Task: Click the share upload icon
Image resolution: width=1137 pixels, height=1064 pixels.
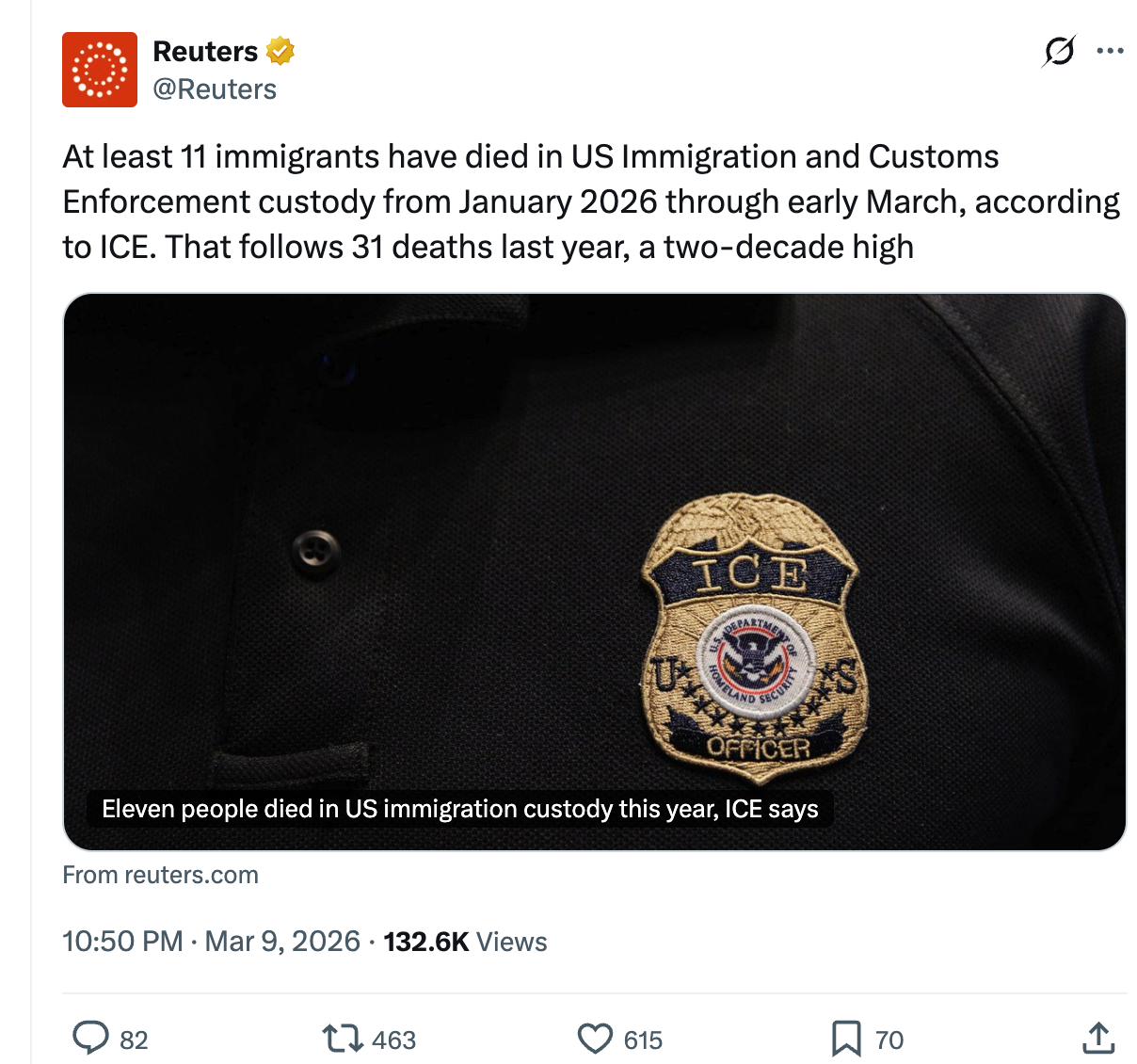Action: point(1097,1039)
